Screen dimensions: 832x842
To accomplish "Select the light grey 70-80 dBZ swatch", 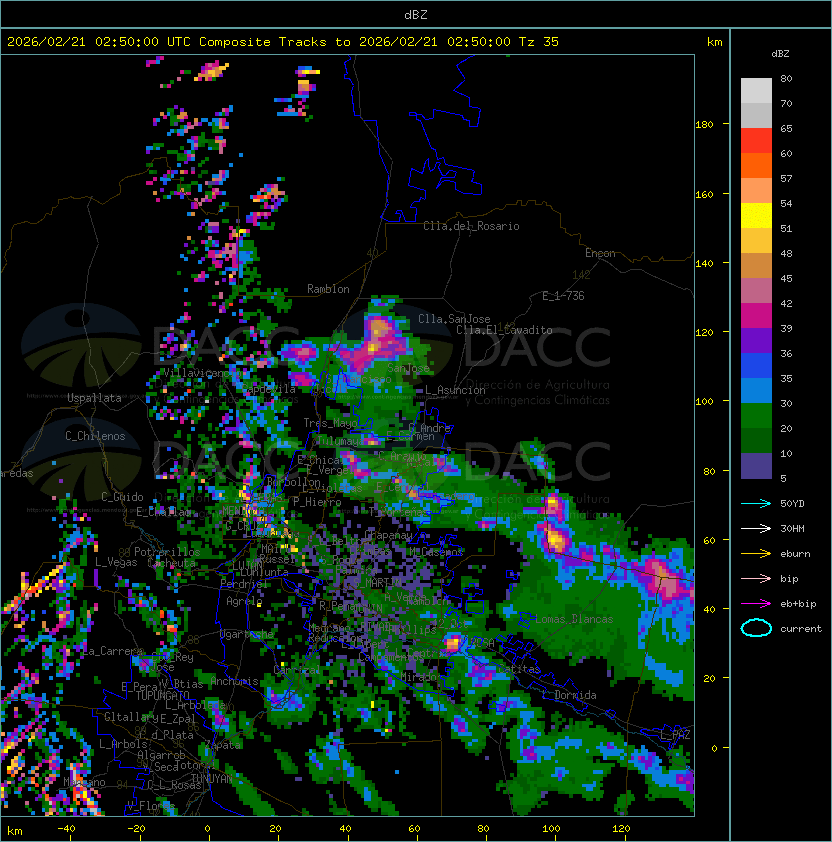I will [756, 91].
